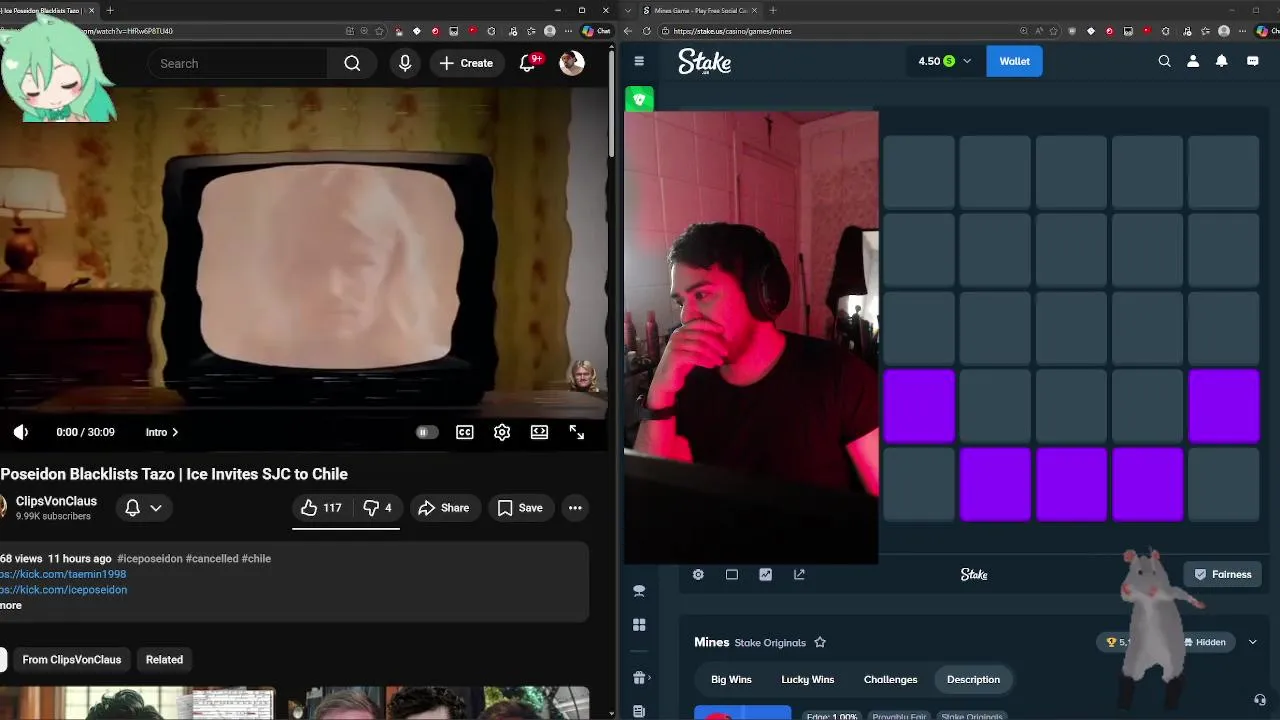Click the YouTube Create button
This screenshot has height=720, width=1280.
click(x=466, y=63)
